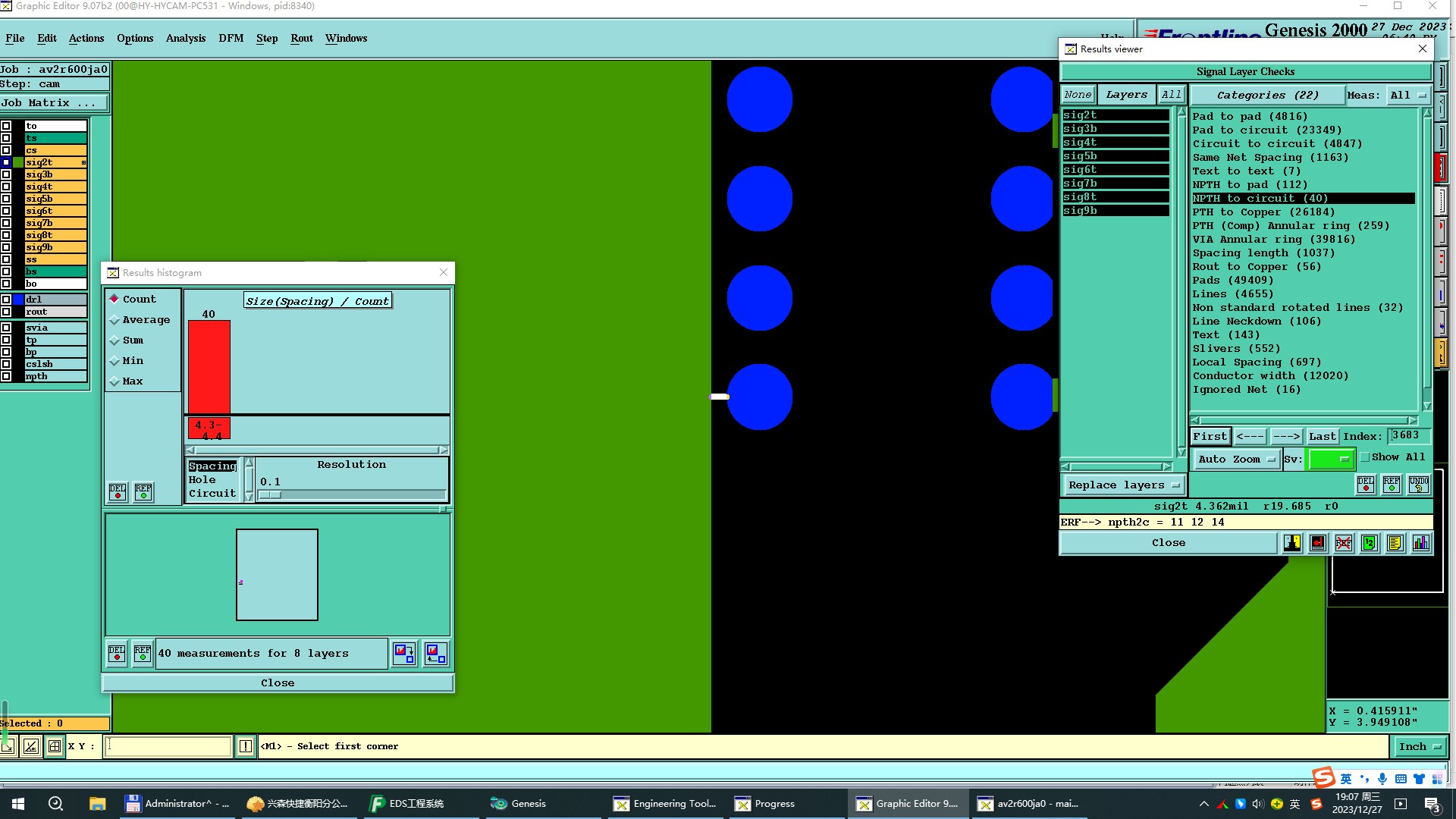Click the UNDO icon in Results viewer

click(x=1418, y=485)
